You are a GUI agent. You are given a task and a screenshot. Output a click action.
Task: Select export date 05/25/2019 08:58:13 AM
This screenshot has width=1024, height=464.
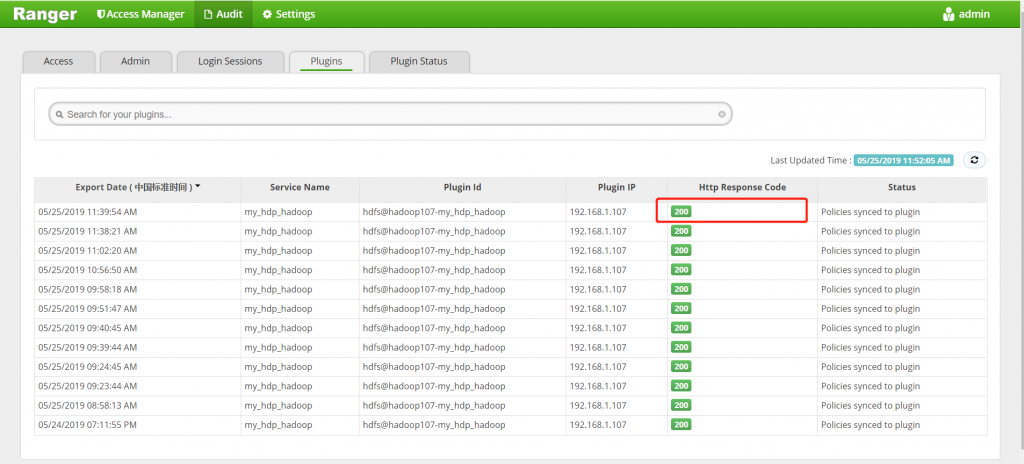[x=88, y=406]
